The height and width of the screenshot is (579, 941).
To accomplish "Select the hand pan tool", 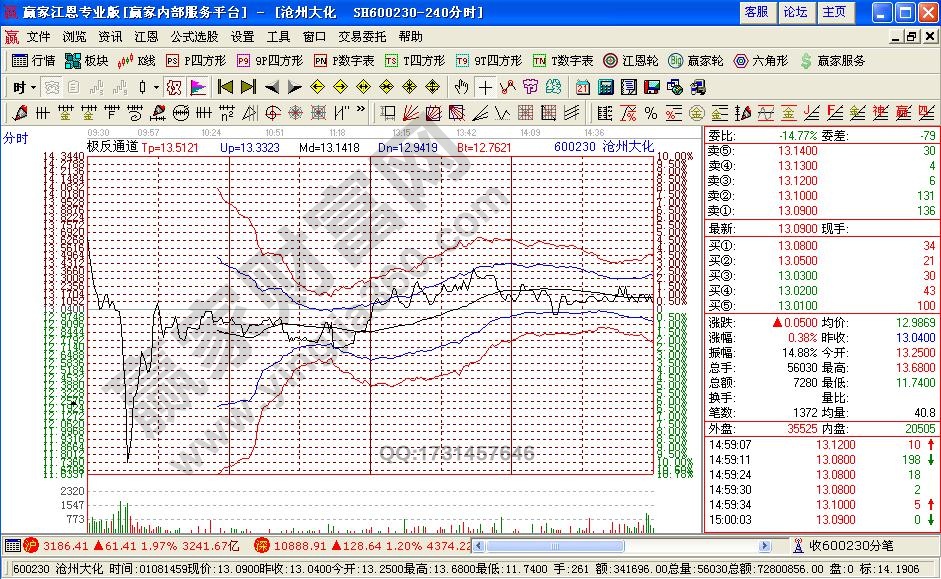I will [461, 87].
